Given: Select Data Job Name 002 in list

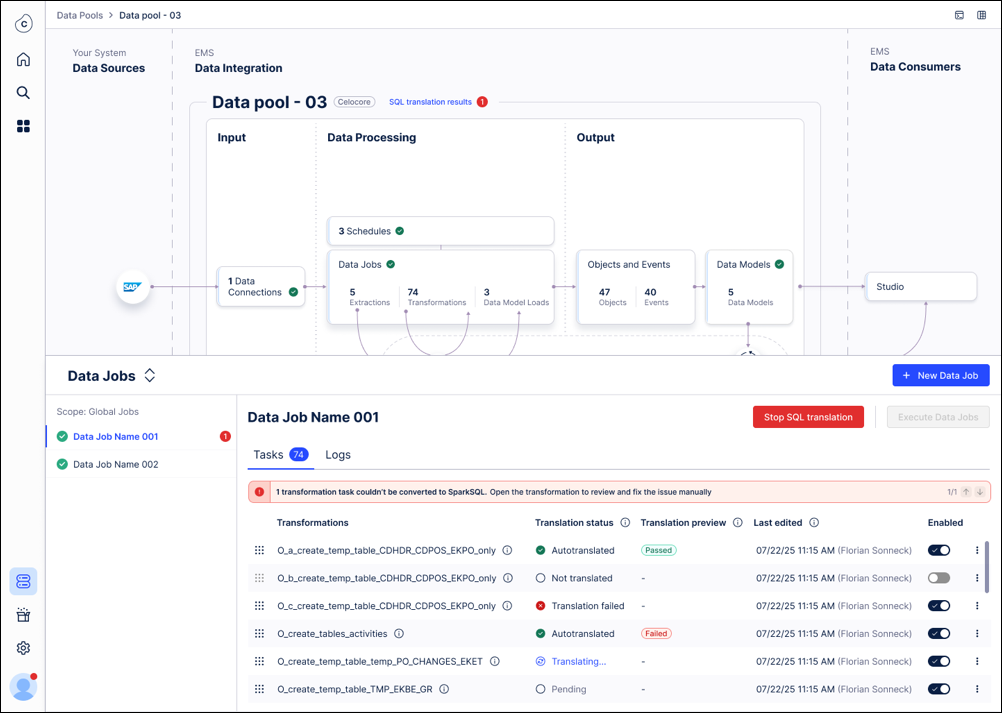Looking at the screenshot, I should click(x=115, y=464).
